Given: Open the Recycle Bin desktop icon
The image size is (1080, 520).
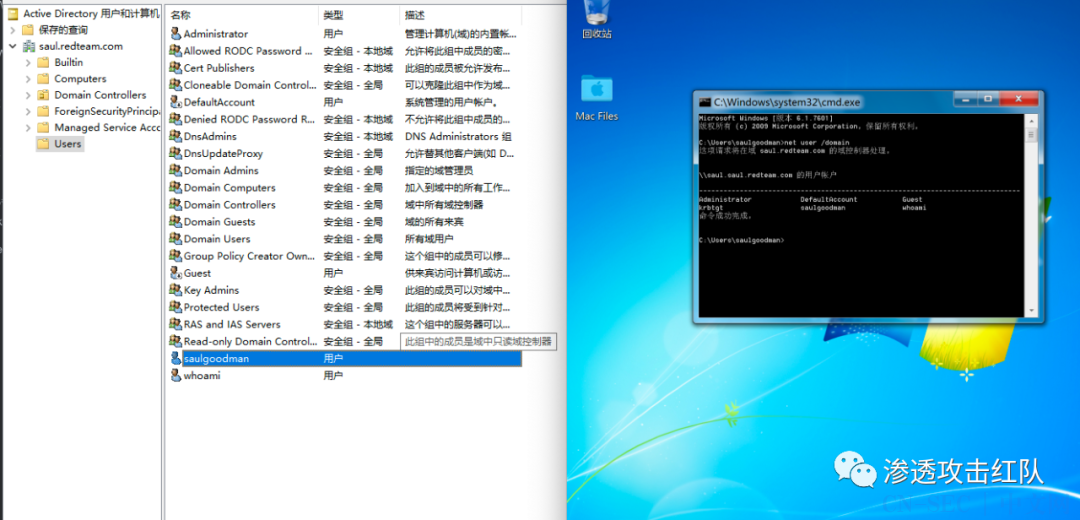Looking at the screenshot, I should pyautogui.click(x=596, y=19).
